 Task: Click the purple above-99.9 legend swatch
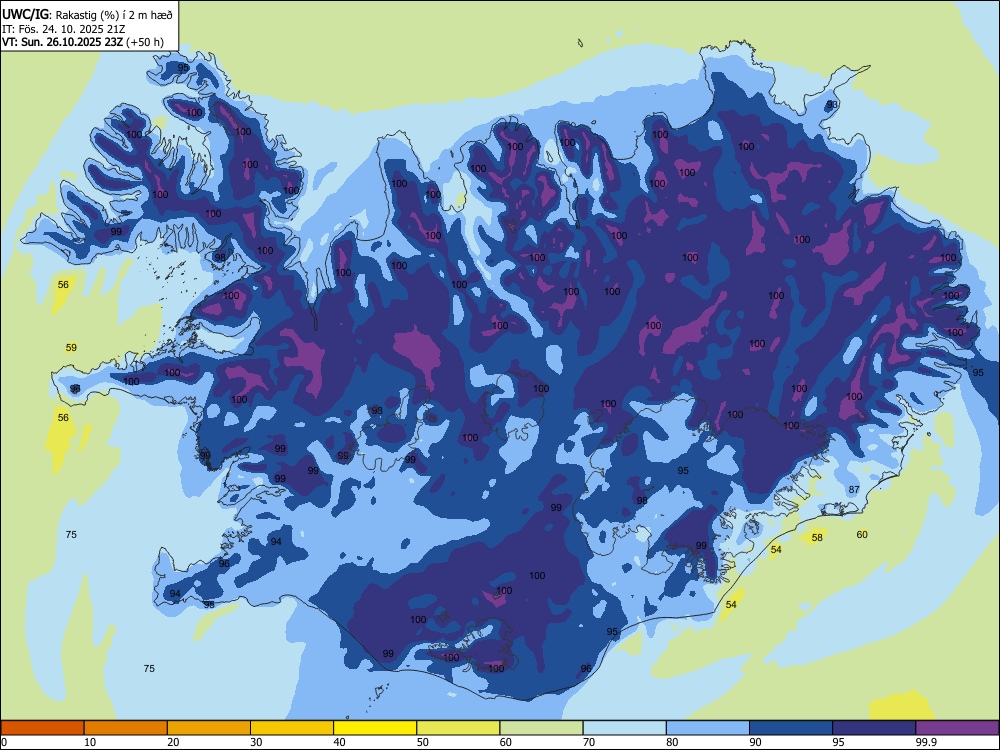pos(957,728)
